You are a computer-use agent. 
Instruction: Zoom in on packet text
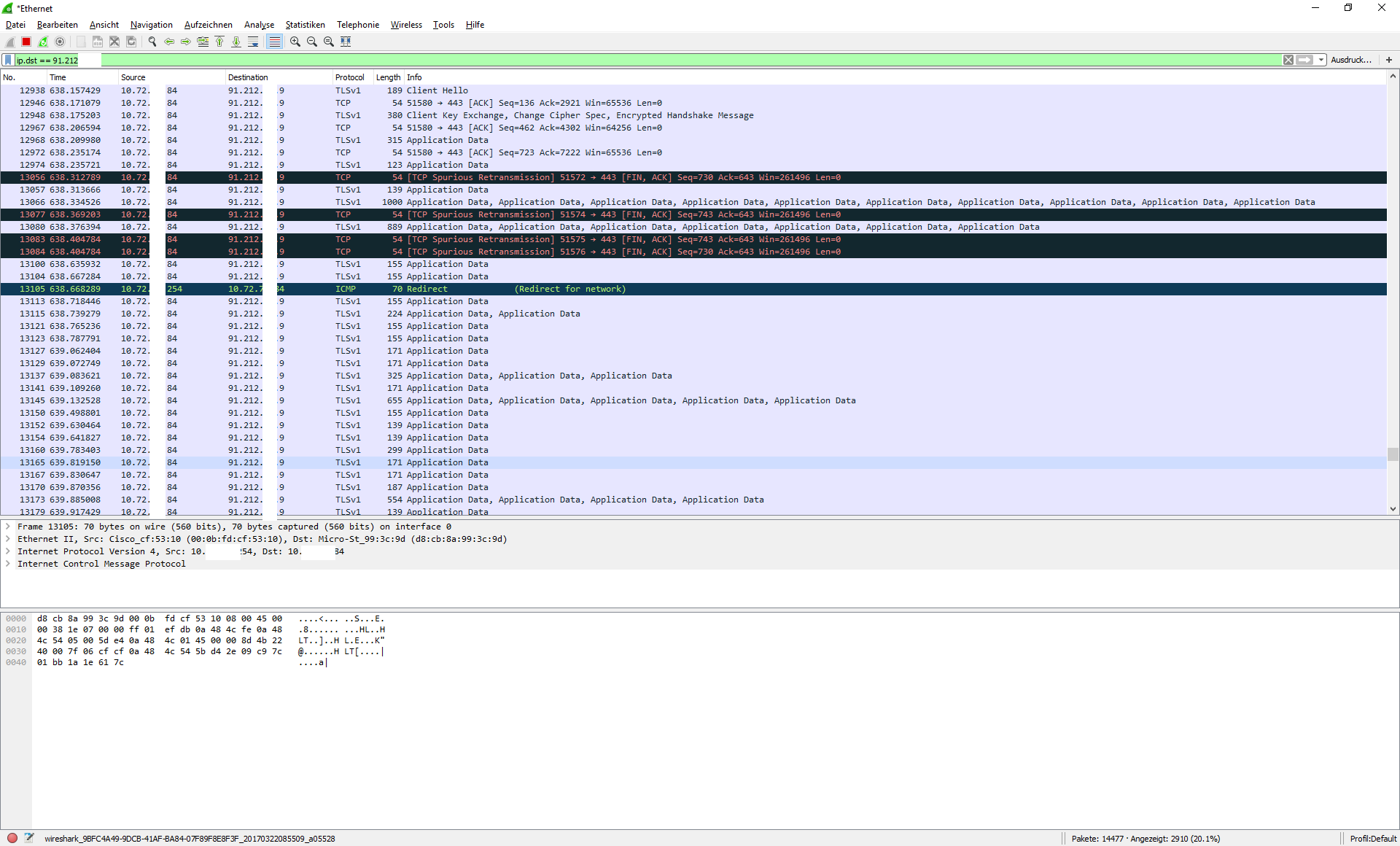[x=295, y=42]
